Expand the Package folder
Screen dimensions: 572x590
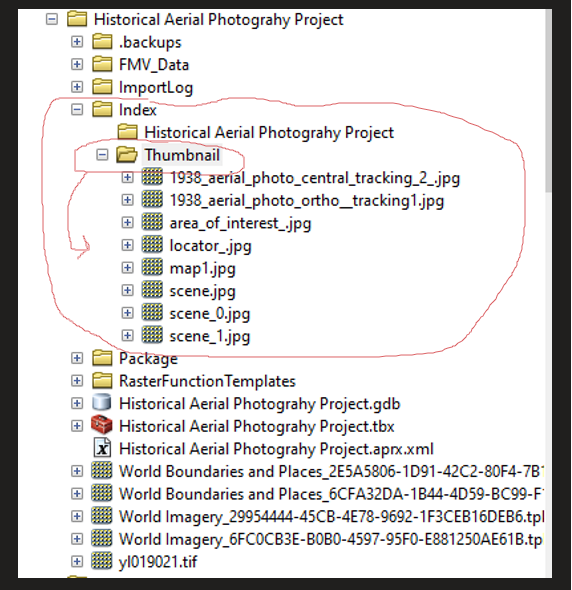pos(77,358)
